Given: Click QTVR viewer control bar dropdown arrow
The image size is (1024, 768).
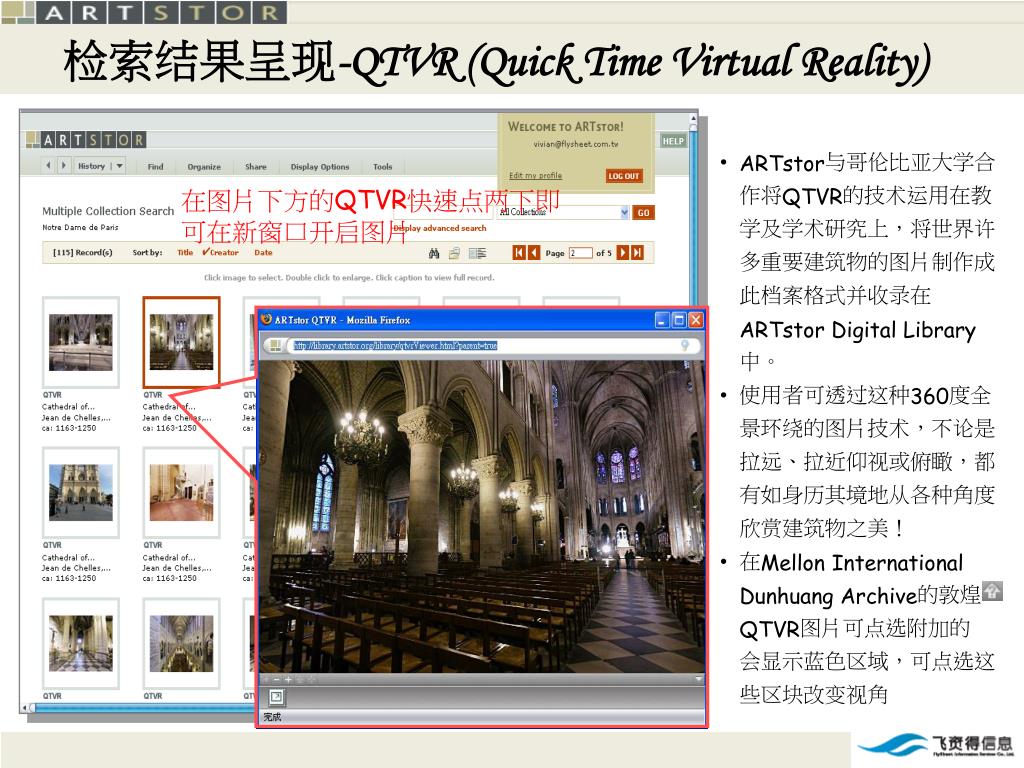Looking at the screenshot, I should [x=698, y=679].
